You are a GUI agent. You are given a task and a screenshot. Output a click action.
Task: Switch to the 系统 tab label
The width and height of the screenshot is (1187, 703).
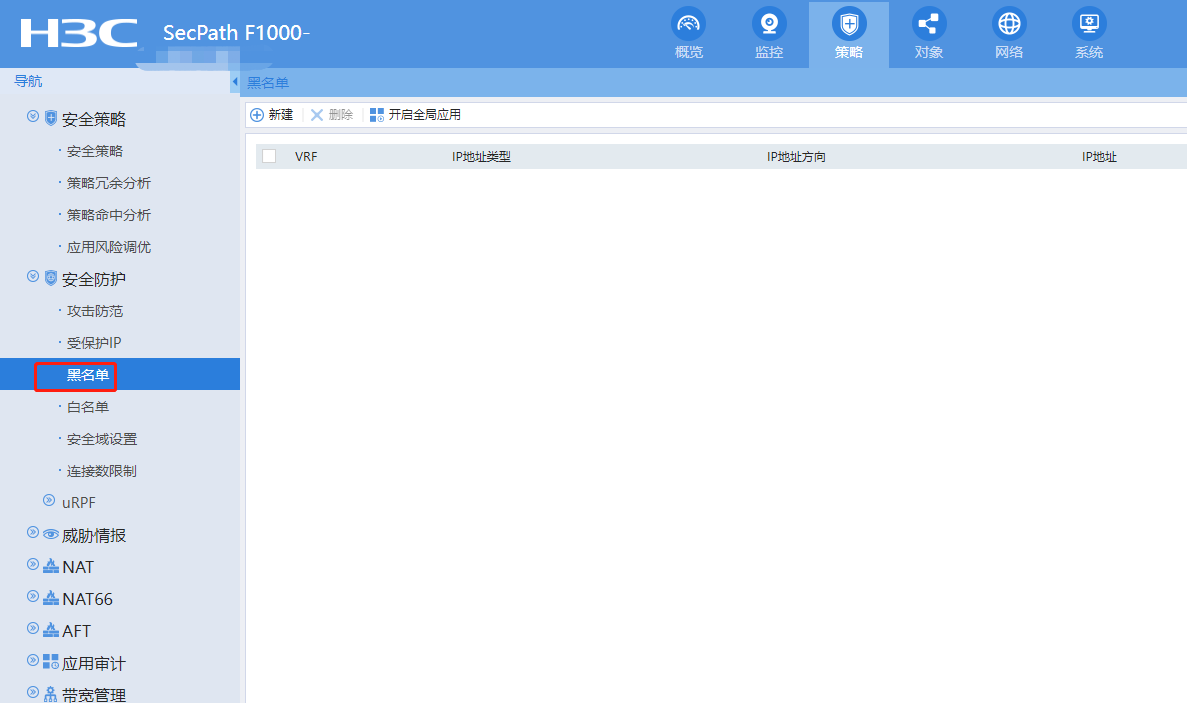1089,52
